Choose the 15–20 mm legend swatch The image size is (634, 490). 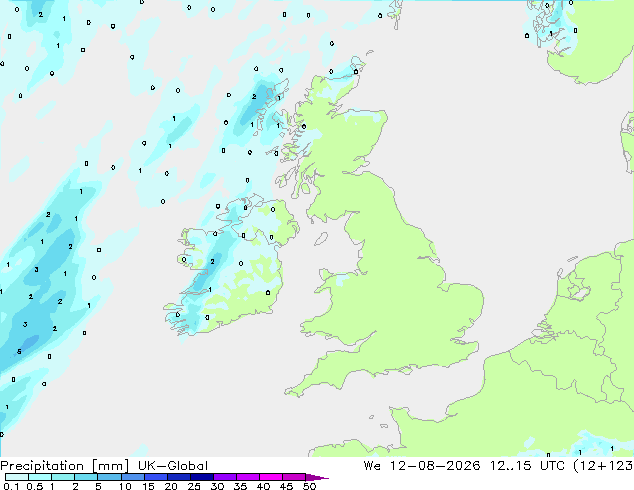pos(155,477)
